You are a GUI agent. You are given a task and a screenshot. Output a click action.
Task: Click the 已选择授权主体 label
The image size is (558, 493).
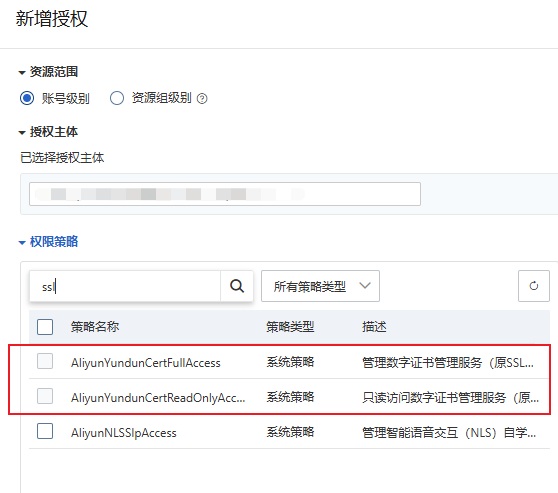[x=62, y=158]
